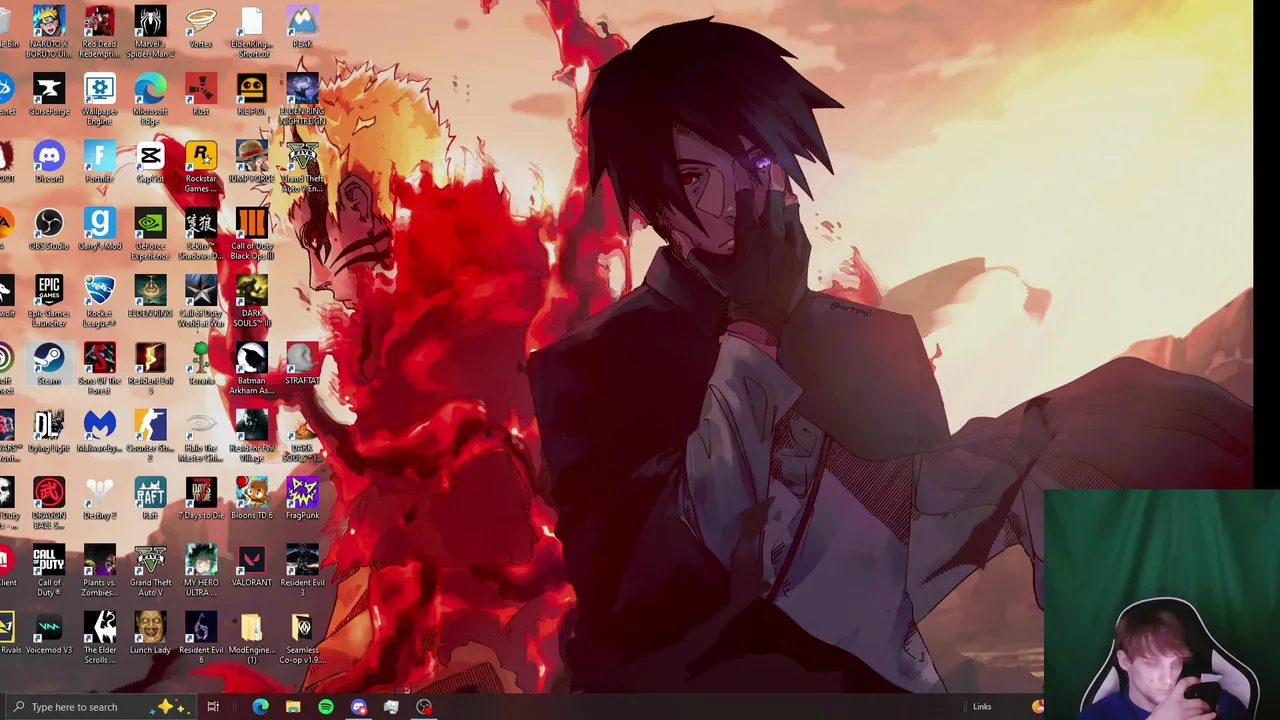Select the Fortnite shortcut
The height and width of the screenshot is (720, 1280).
[99, 161]
